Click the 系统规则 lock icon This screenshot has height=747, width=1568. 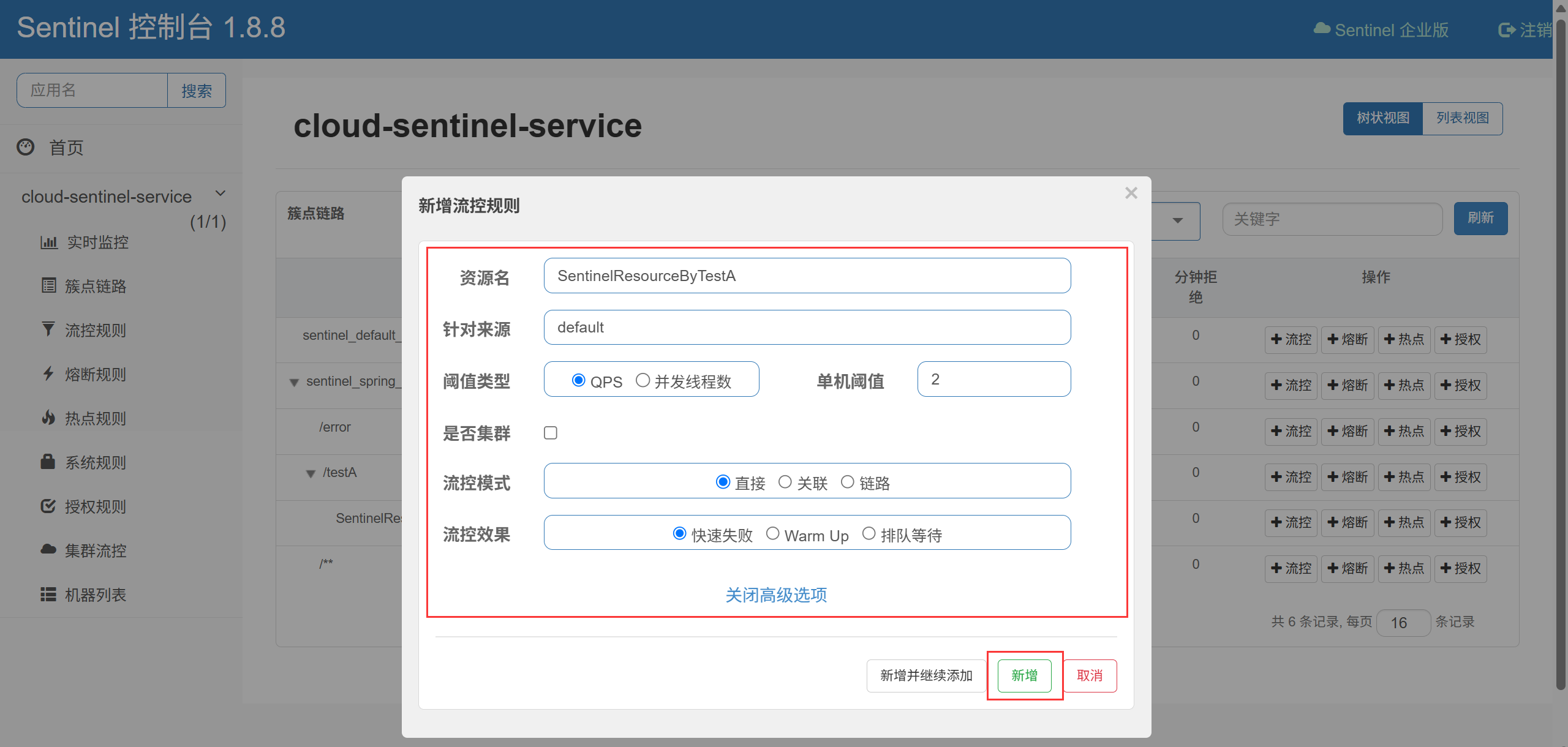click(48, 461)
